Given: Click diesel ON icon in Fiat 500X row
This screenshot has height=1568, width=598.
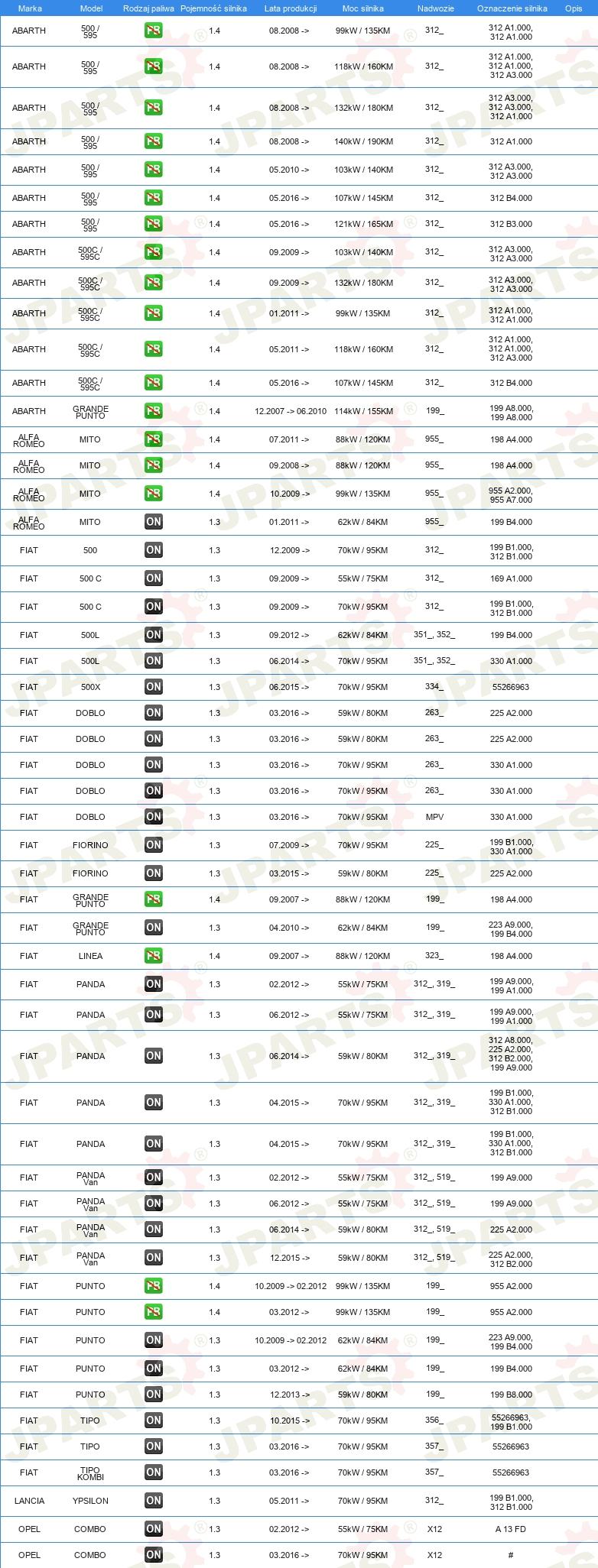Looking at the screenshot, I should click(153, 687).
